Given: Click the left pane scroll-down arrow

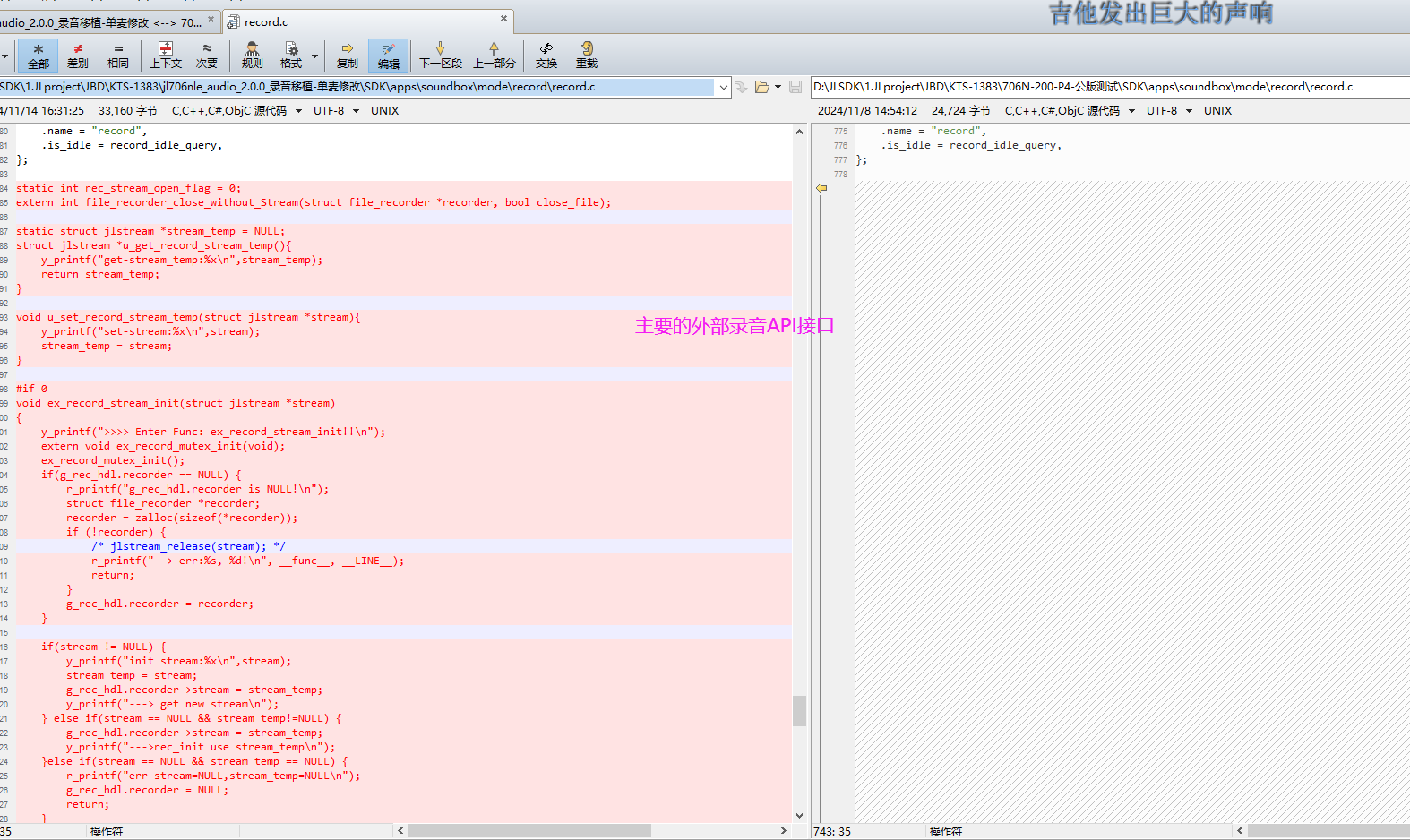Looking at the screenshot, I should [x=799, y=816].
